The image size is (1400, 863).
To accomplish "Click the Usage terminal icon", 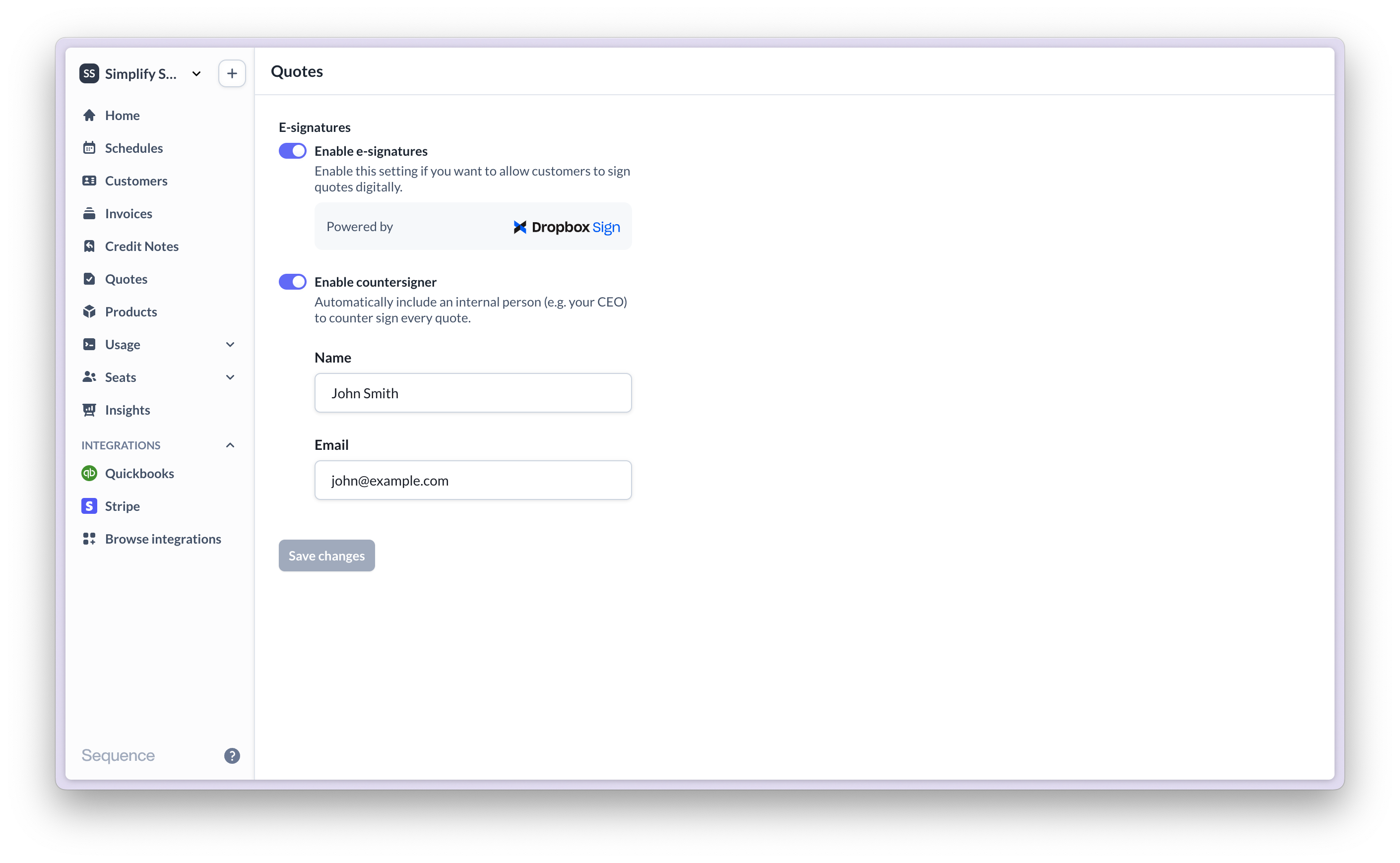I will [x=89, y=344].
